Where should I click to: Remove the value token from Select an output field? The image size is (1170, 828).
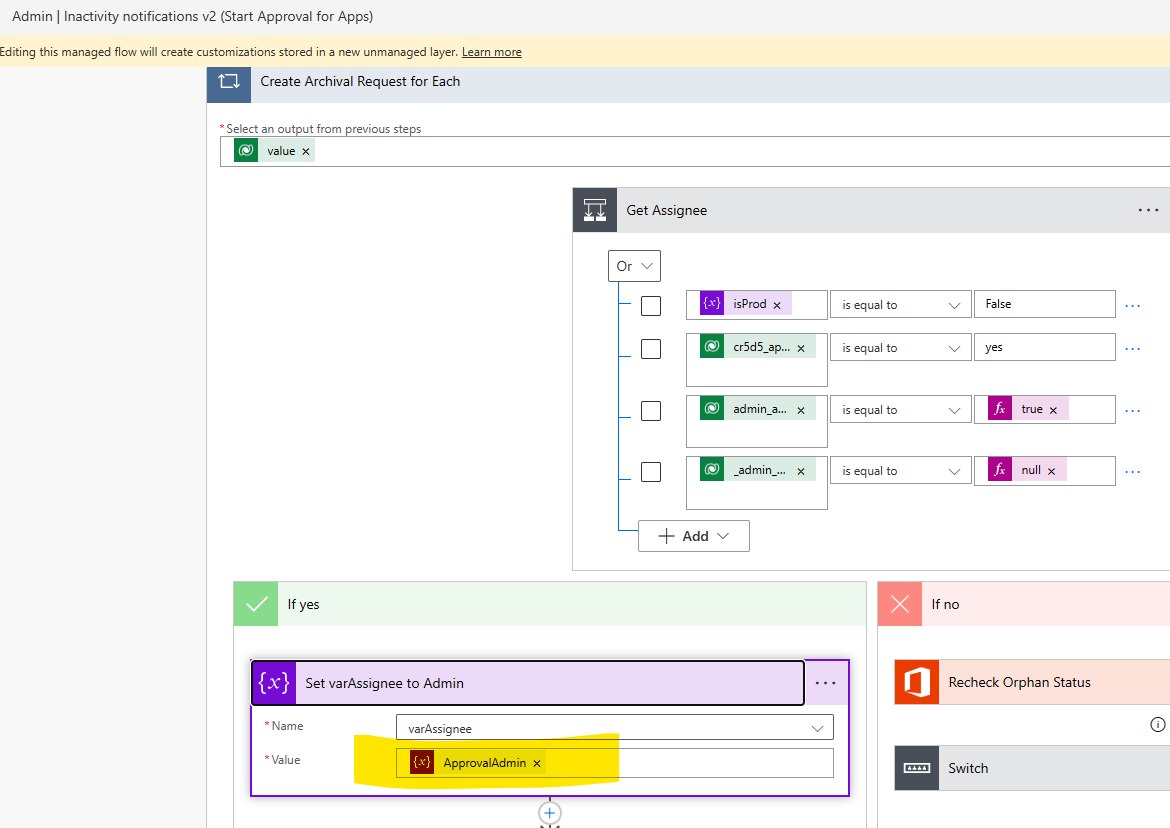pos(306,150)
